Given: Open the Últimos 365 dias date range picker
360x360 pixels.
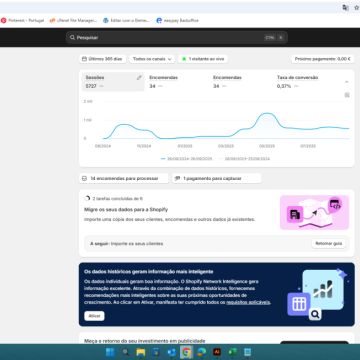Looking at the screenshot, I should click(x=102, y=59).
